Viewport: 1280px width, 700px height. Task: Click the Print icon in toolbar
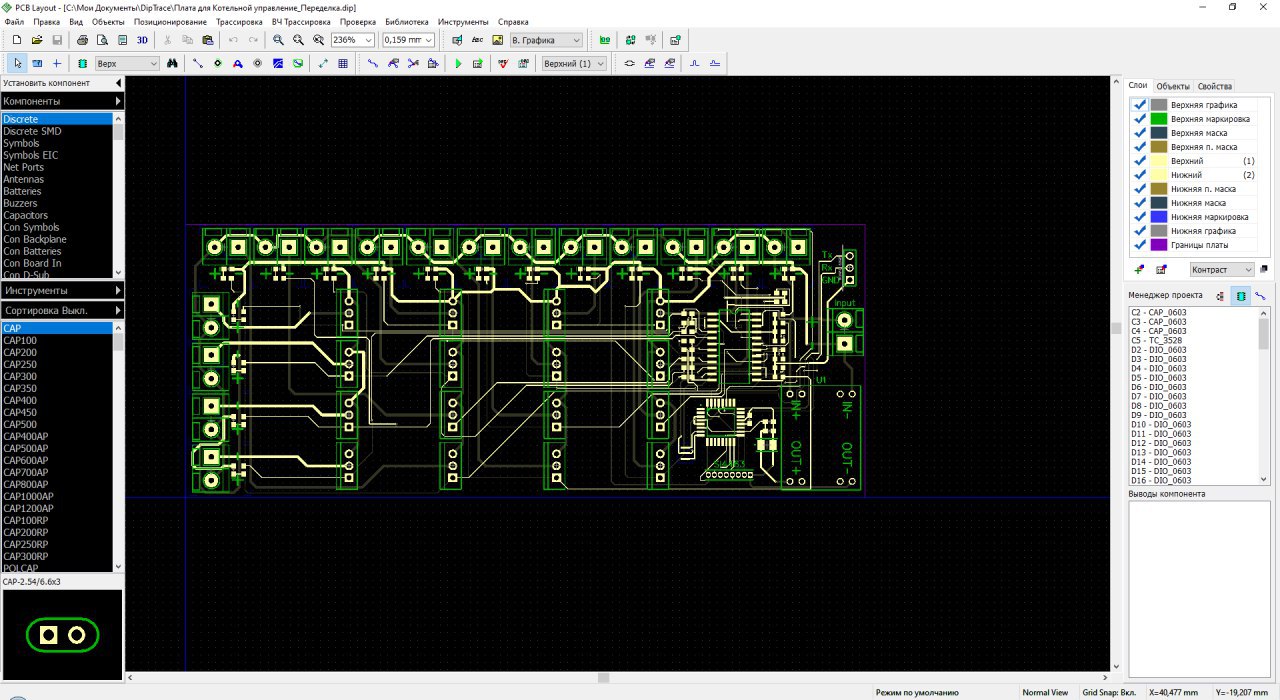[x=83, y=40]
